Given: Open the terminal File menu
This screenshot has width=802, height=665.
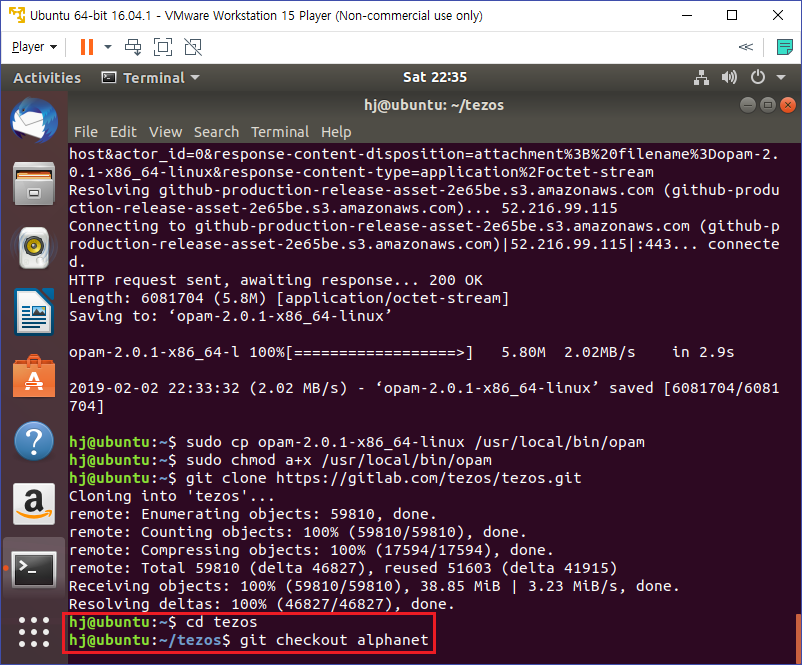Looking at the screenshot, I should (x=85, y=132).
